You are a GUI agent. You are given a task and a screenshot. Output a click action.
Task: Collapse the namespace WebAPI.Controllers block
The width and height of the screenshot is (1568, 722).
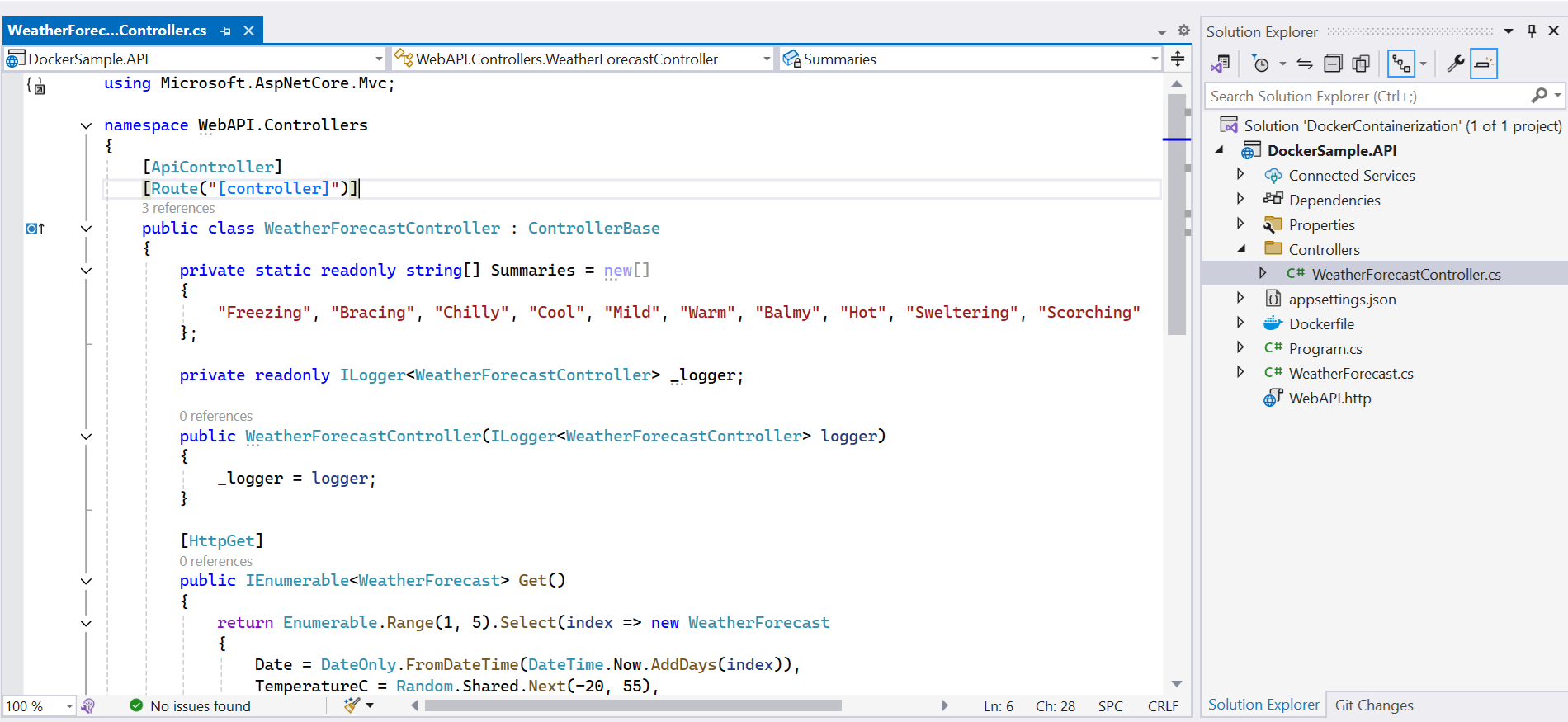coord(86,125)
